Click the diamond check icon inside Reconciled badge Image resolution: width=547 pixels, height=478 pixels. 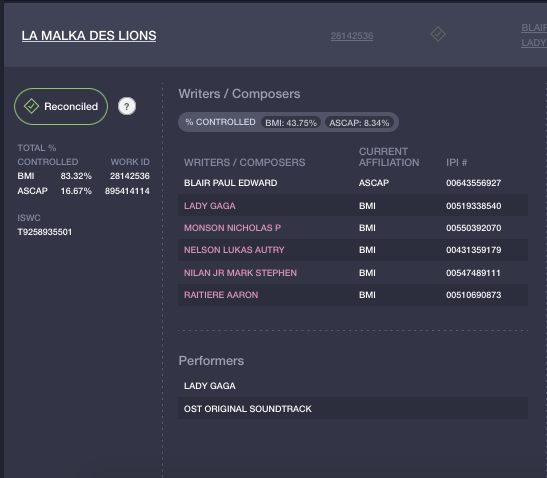pyautogui.click(x=31, y=106)
